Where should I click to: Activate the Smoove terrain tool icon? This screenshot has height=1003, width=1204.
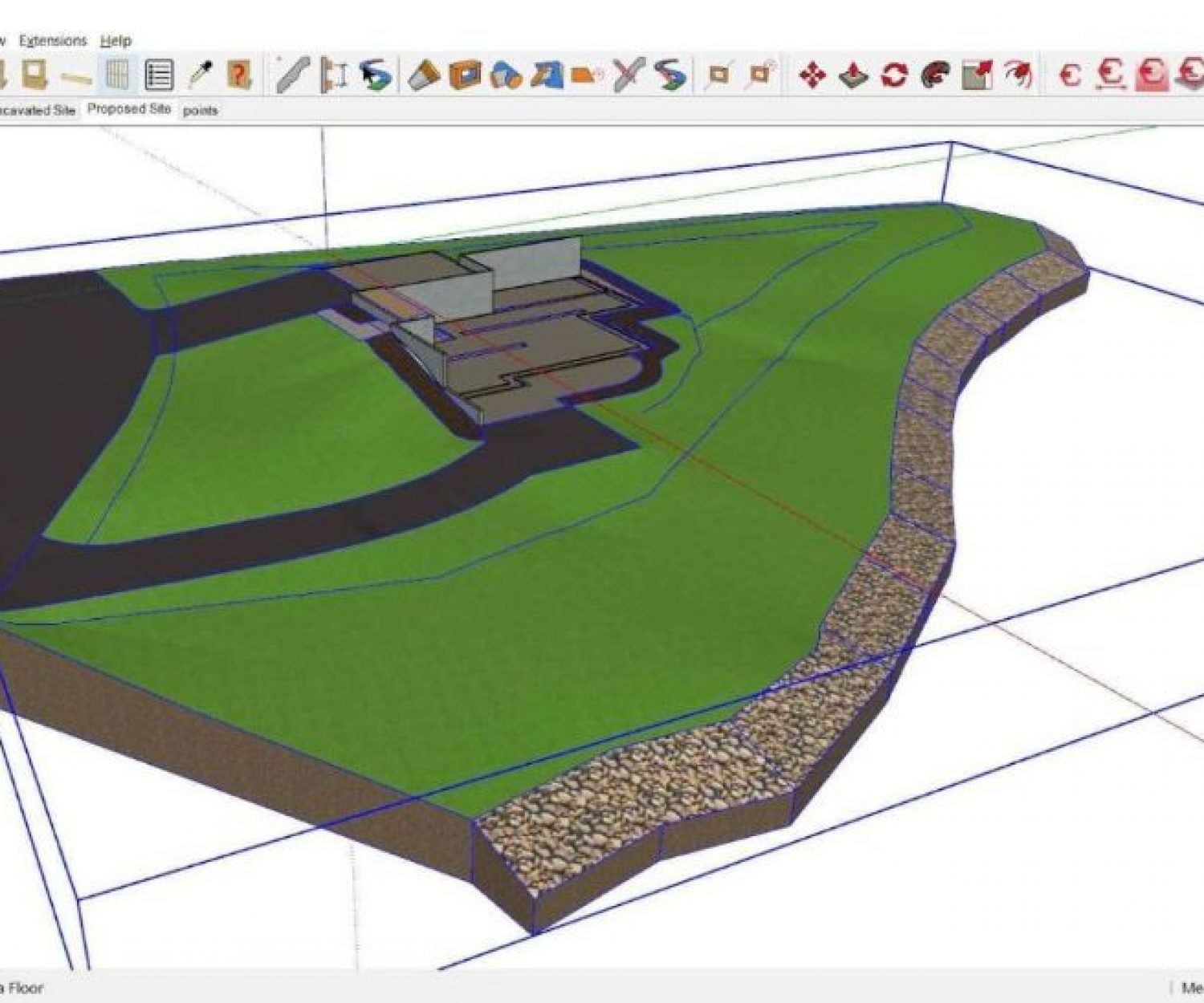pos(853,74)
